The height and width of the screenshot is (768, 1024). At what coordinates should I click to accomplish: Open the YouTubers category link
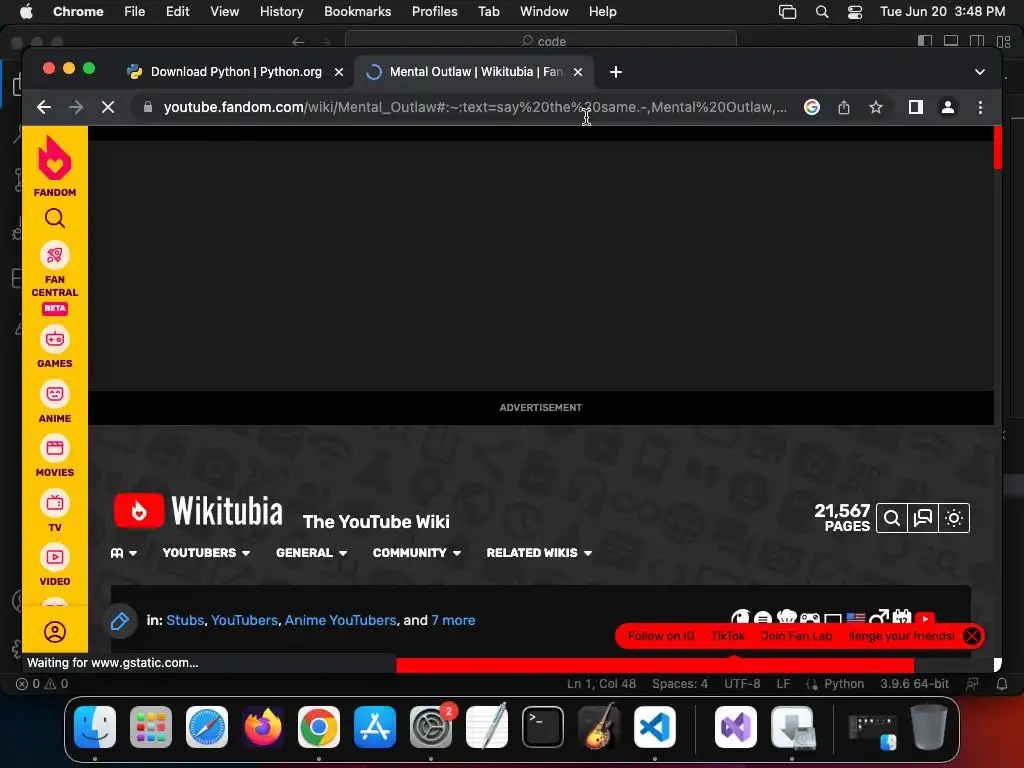pyautogui.click(x=244, y=620)
